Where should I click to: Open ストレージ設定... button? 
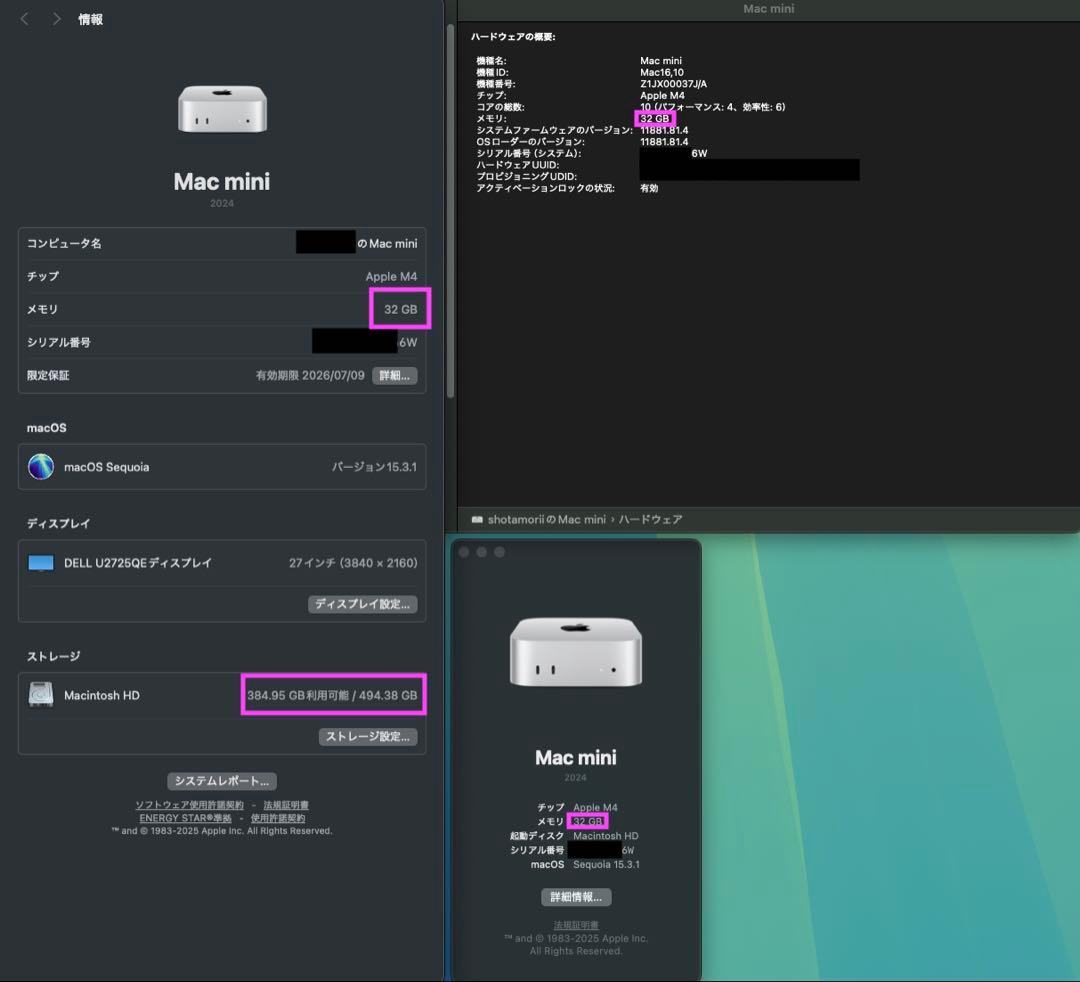(368, 737)
